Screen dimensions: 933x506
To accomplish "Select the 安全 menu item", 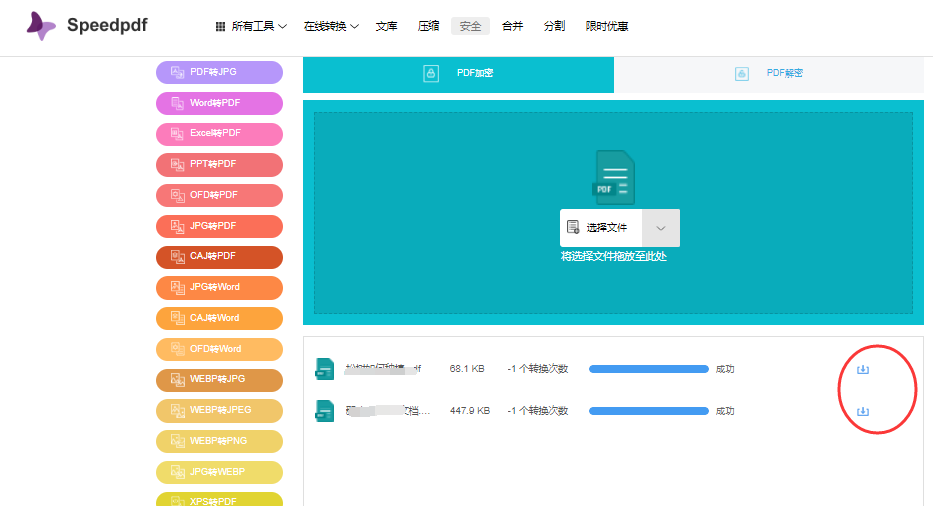I will pos(470,26).
